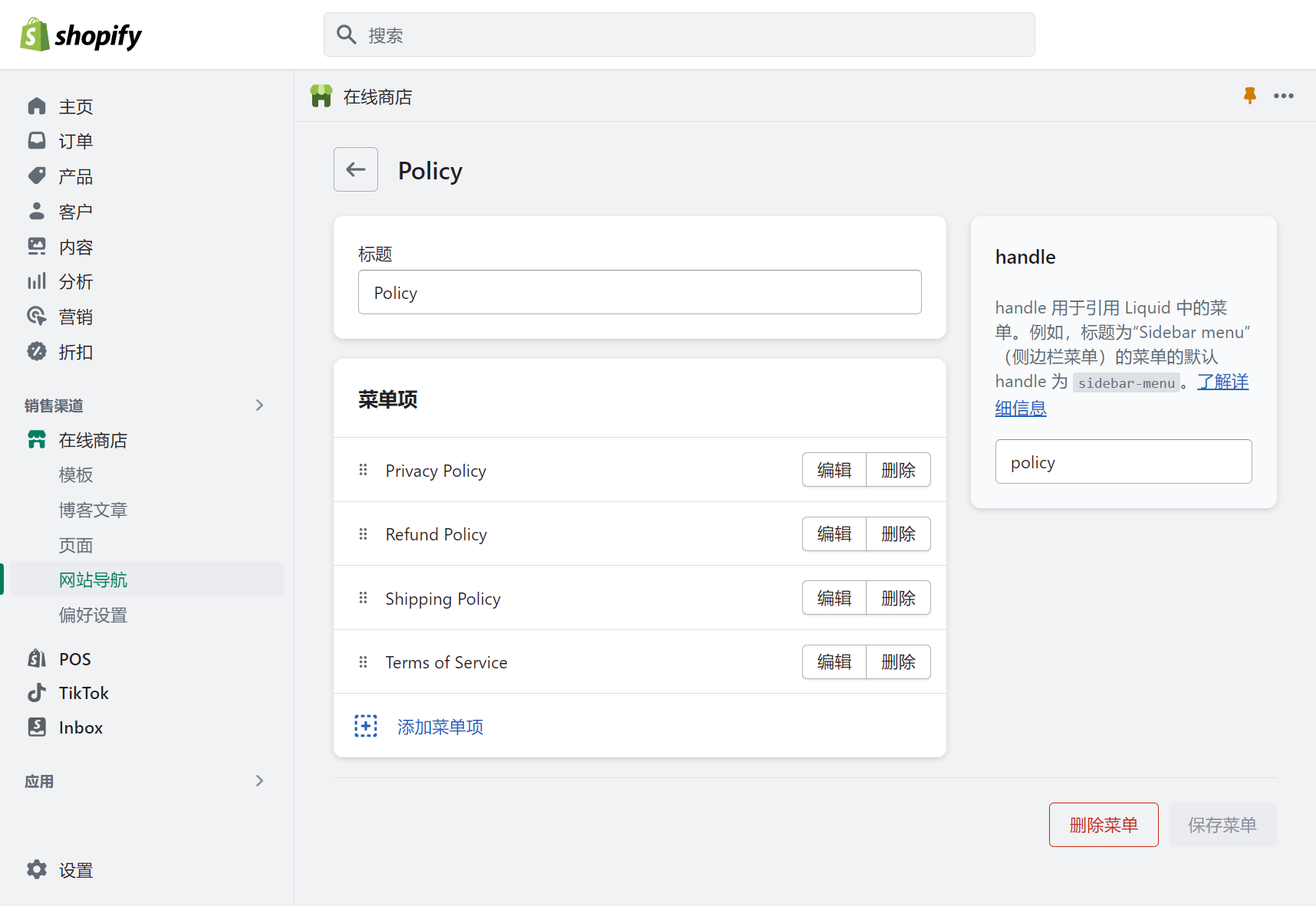The height and width of the screenshot is (906, 1316).
Task: Click the 在线商店 store icon in sidebar
Action: (x=37, y=440)
